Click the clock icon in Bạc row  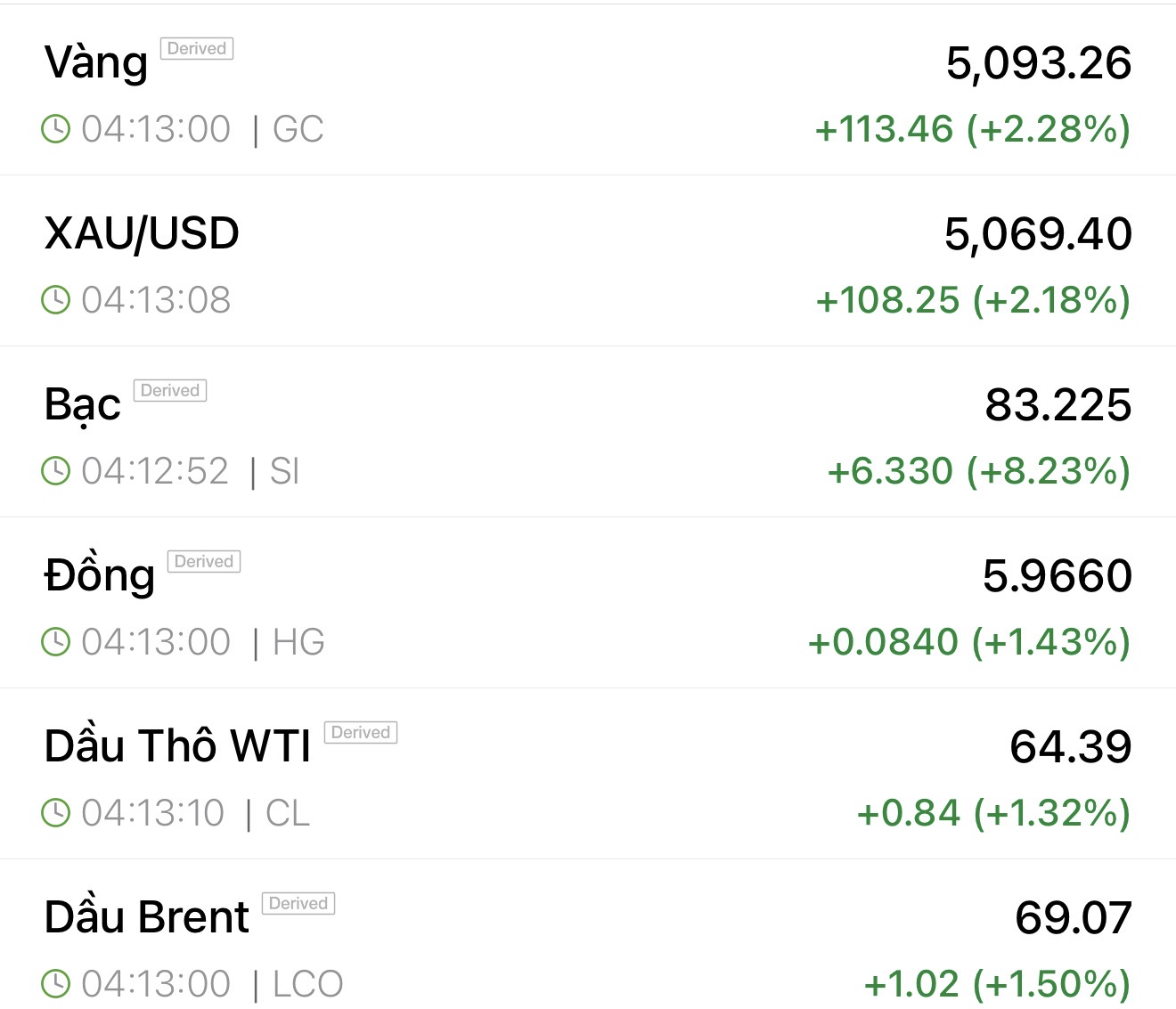[55, 471]
